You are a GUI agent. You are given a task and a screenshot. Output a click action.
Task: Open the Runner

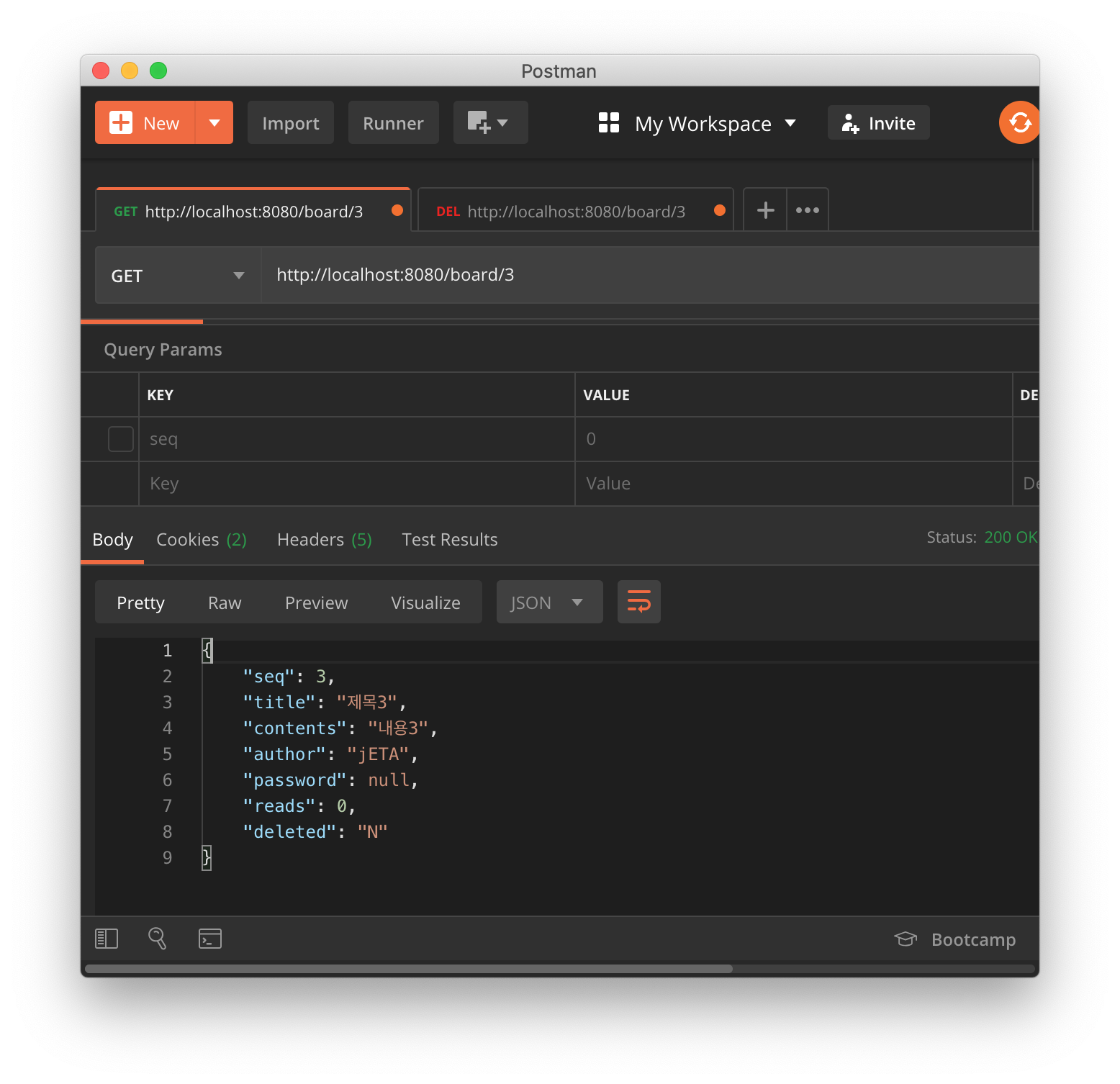pyautogui.click(x=393, y=122)
